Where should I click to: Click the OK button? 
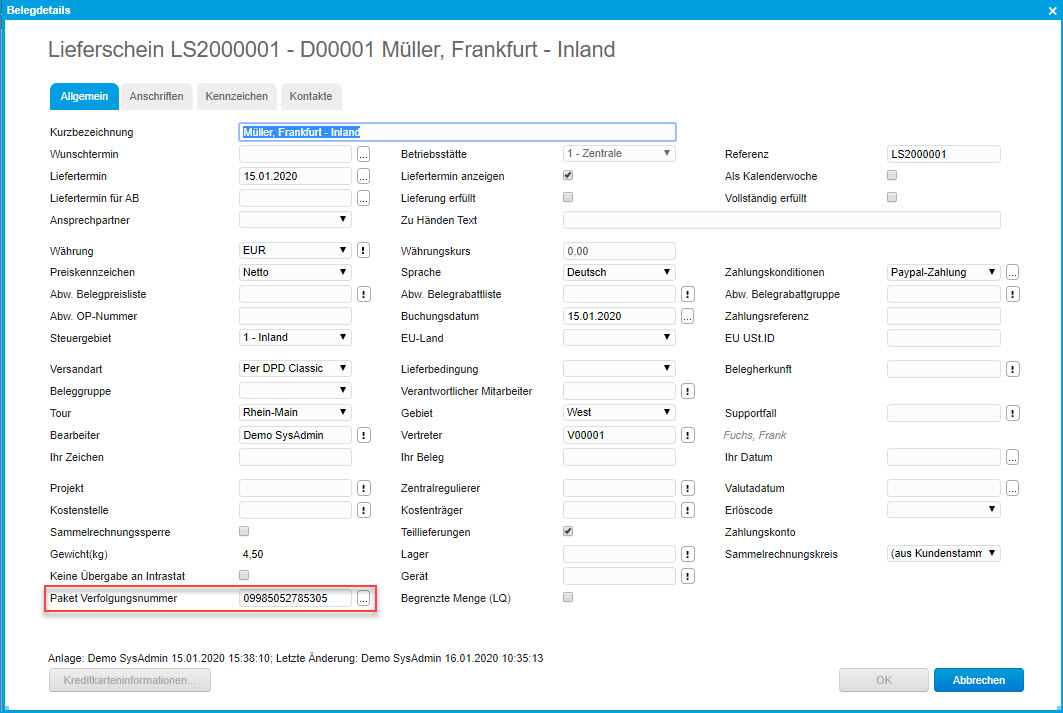[x=884, y=680]
